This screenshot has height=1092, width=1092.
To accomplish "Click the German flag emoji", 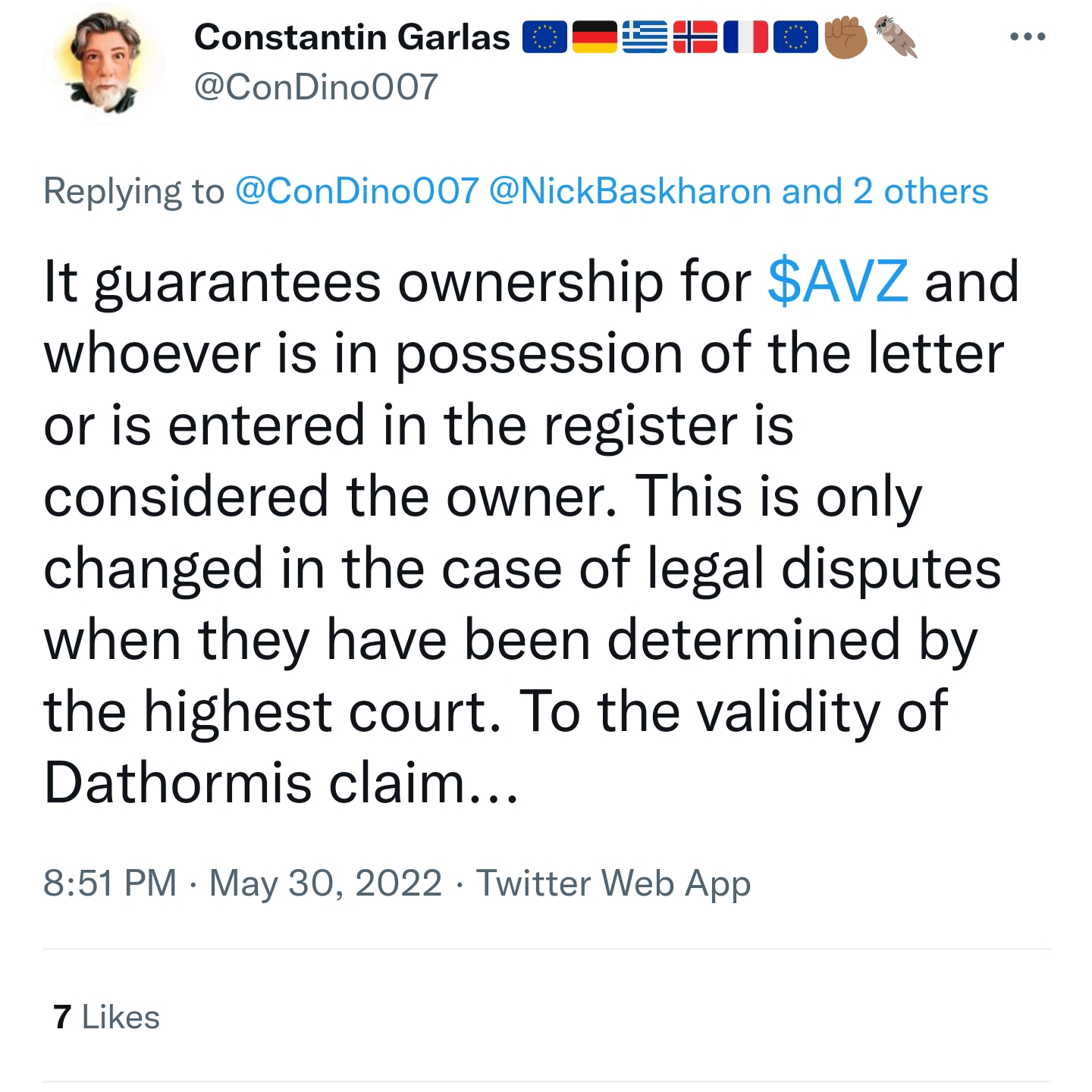I will click(x=595, y=37).
